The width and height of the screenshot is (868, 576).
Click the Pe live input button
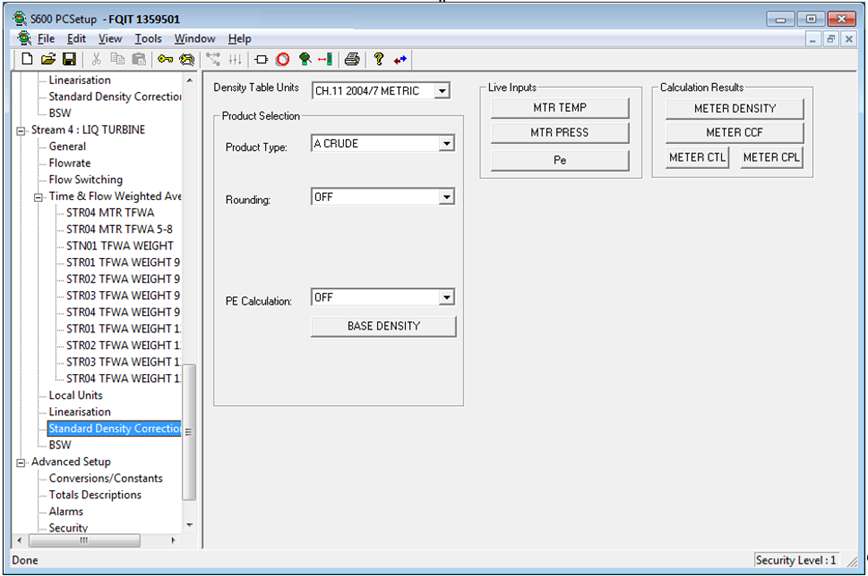(x=560, y=160)
